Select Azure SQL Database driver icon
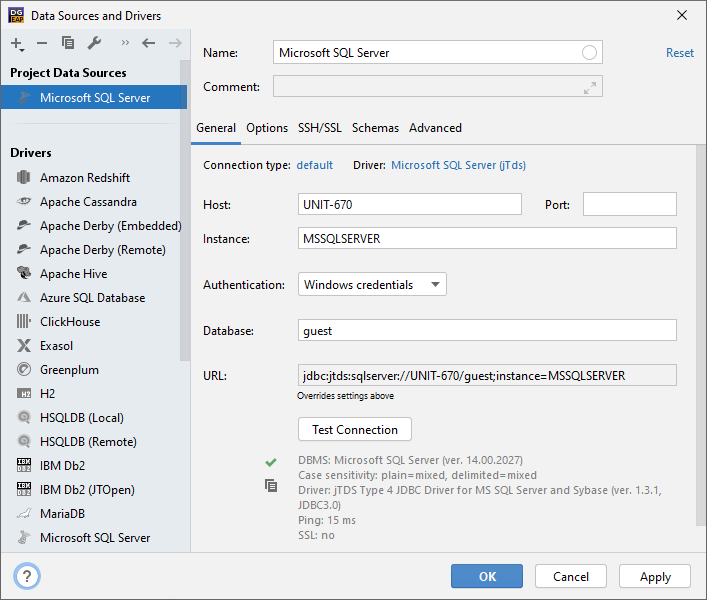 pyautogui.click(x=23, y=297)
